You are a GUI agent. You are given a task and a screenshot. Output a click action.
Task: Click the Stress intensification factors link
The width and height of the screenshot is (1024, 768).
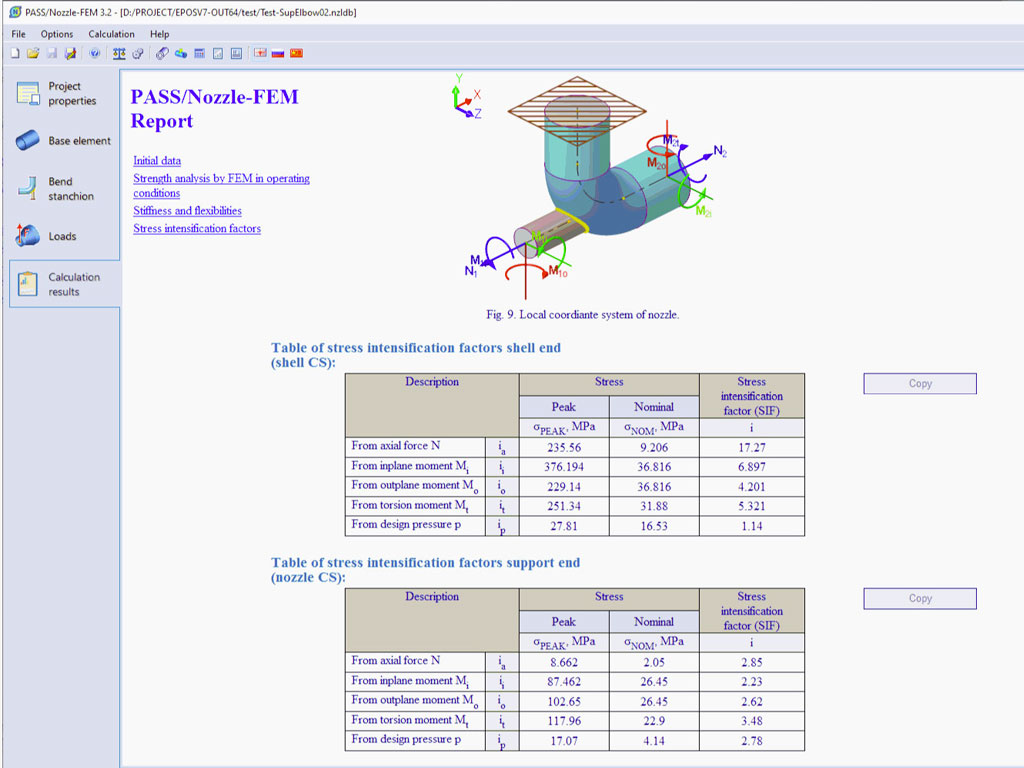pyautogui.click(x=197, y=229)
